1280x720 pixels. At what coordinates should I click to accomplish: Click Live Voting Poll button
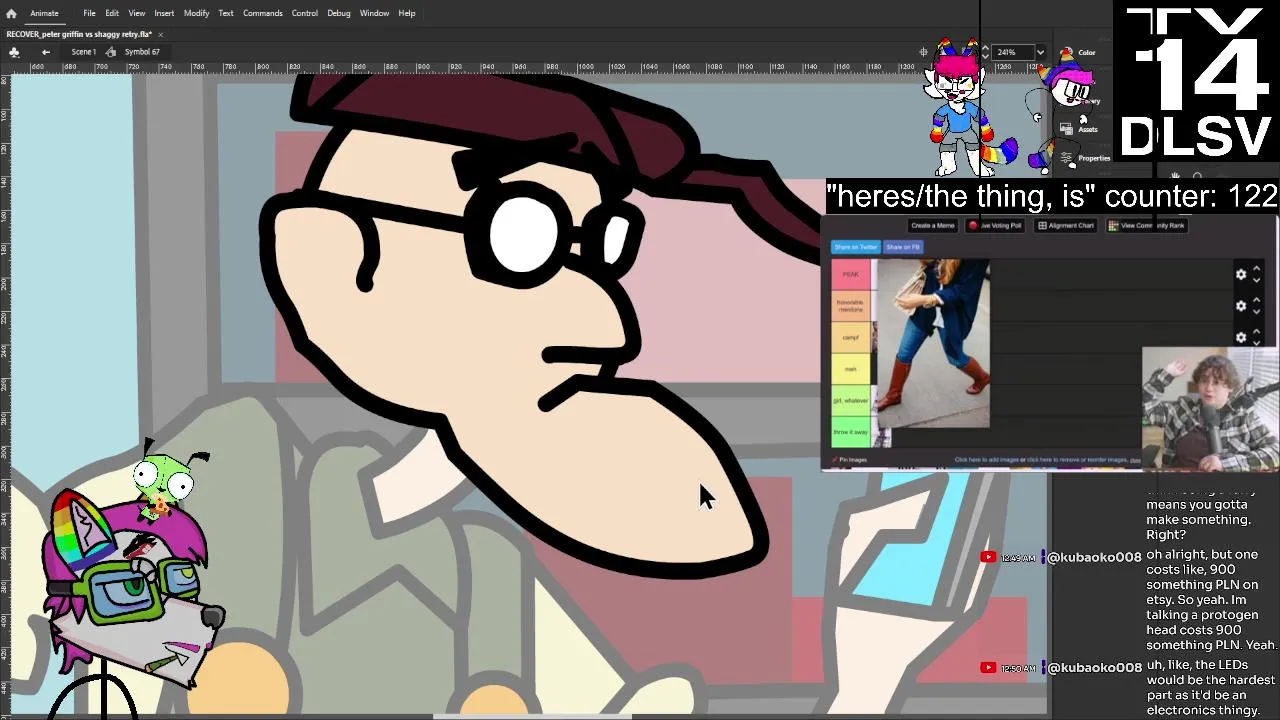[x=996, y=226]
